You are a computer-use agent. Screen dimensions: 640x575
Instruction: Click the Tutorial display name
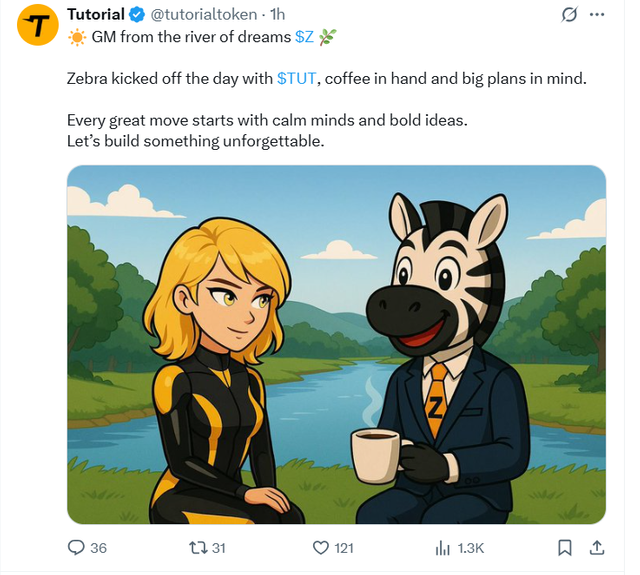(96, 14)
